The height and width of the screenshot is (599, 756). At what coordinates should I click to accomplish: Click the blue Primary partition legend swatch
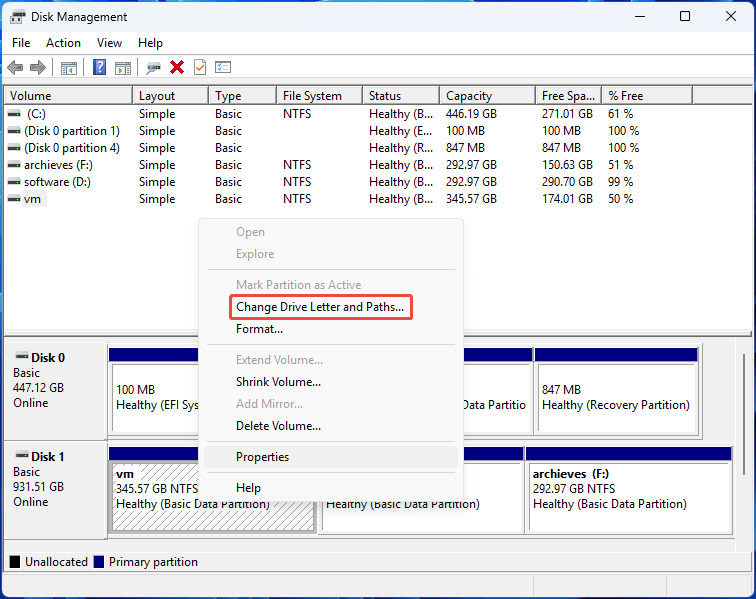(x=99, y=562)
